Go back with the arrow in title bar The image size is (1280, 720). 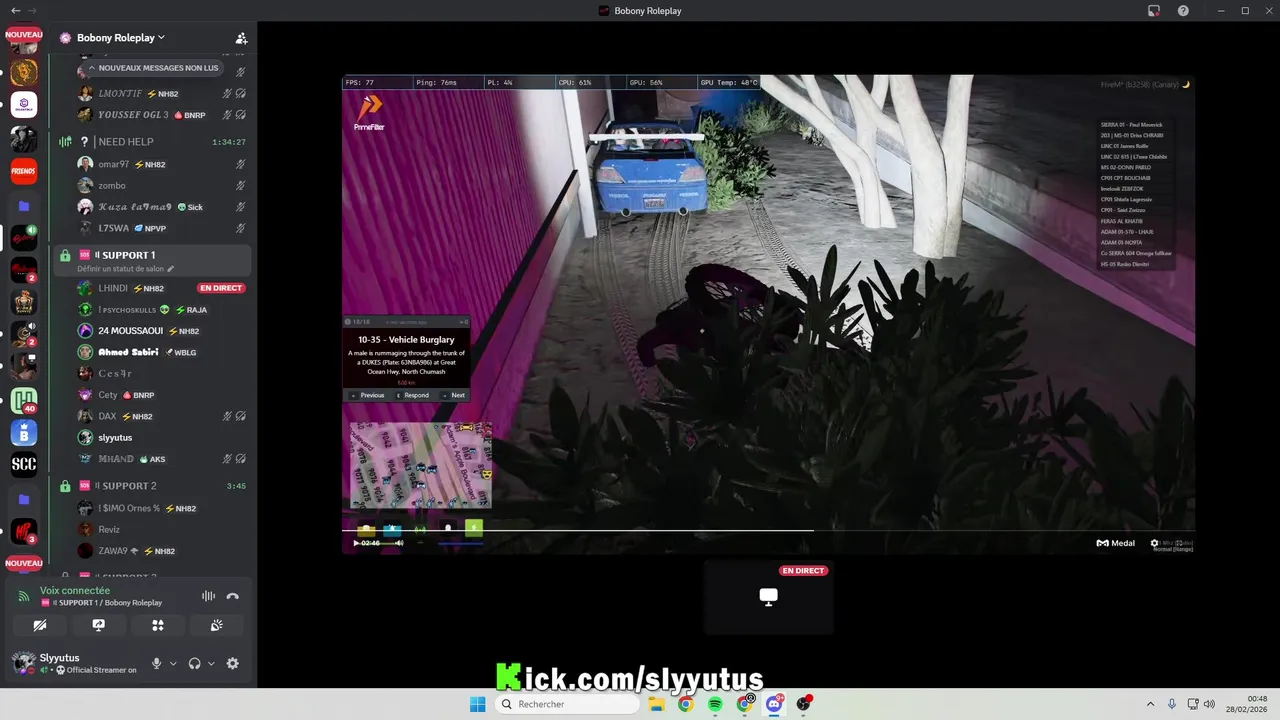tap(15, 10)
